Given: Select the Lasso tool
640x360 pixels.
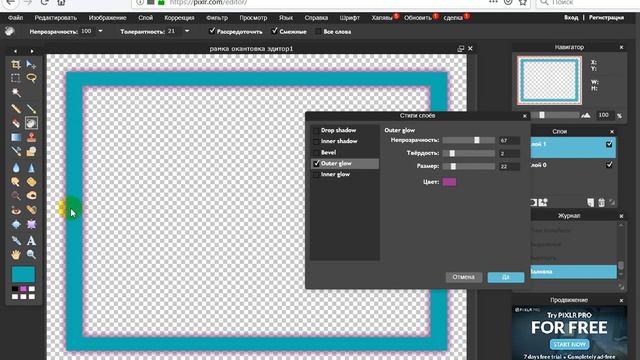Looking at the screenshot, I should [31, 78].
